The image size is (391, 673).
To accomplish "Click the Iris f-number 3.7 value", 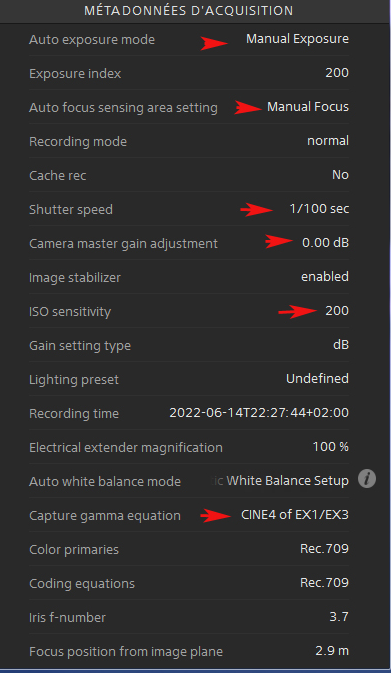I will coord(339,617).
